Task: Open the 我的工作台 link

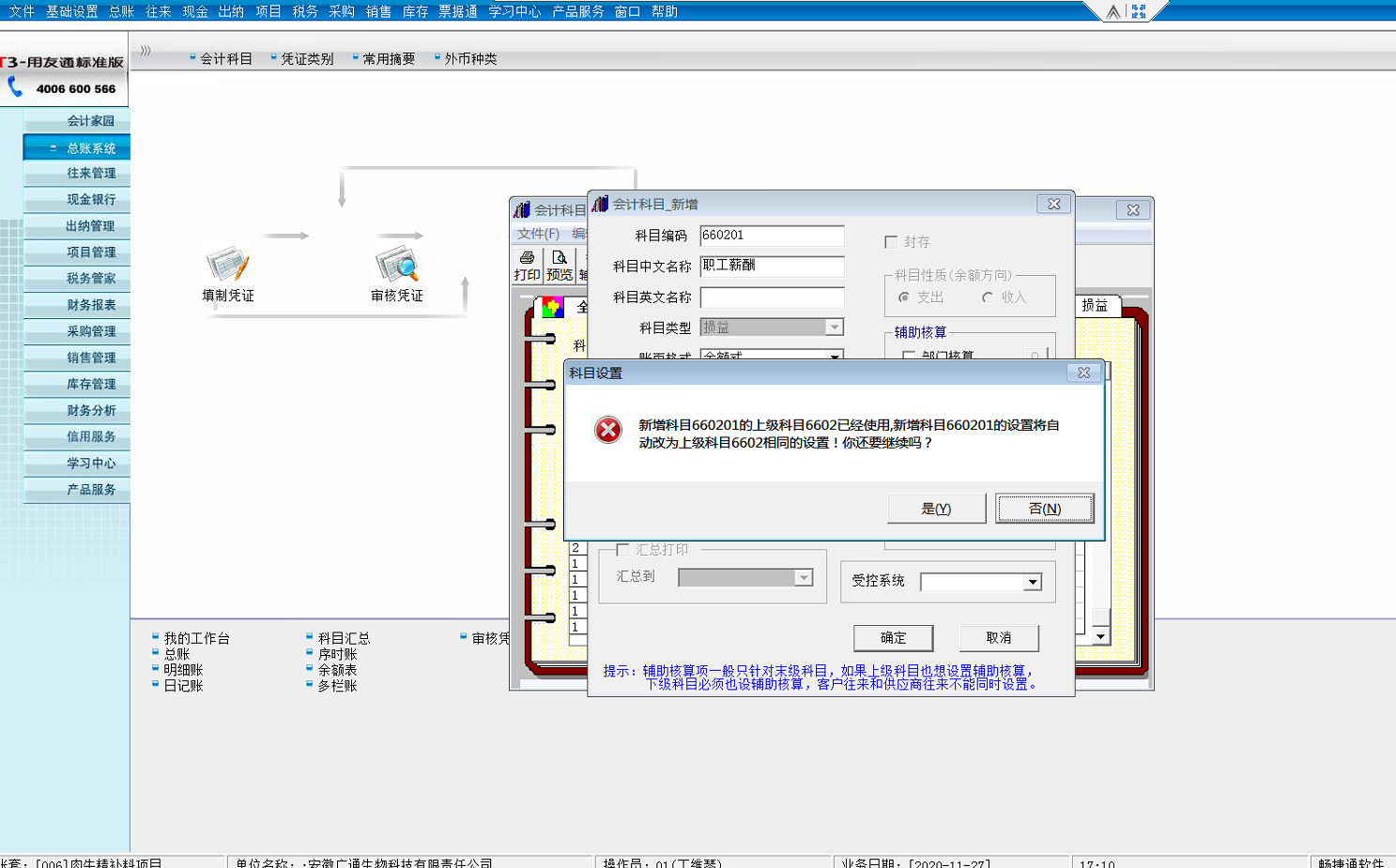Action: tap(196, 638)
